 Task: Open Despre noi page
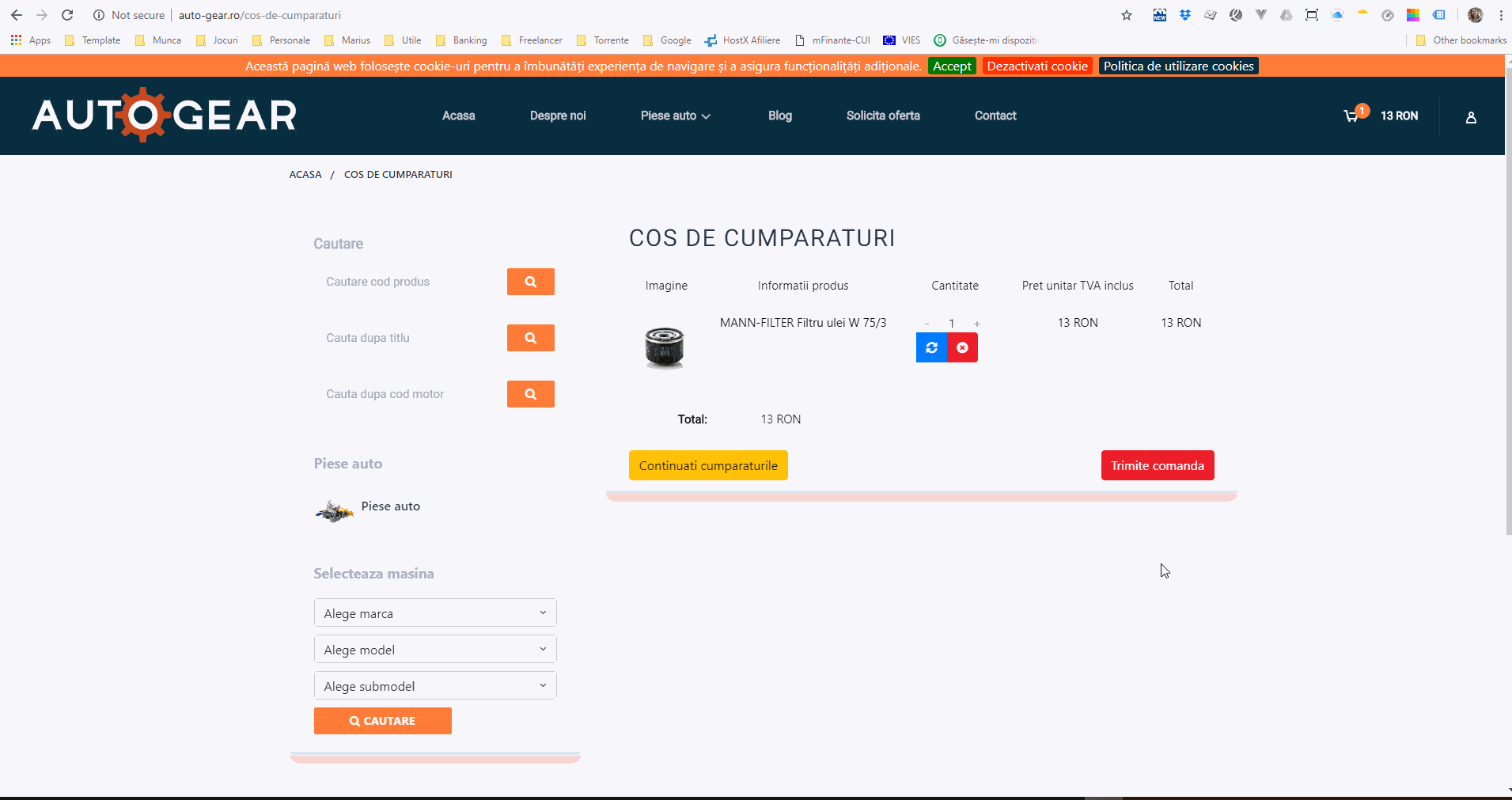pos(558,116)
